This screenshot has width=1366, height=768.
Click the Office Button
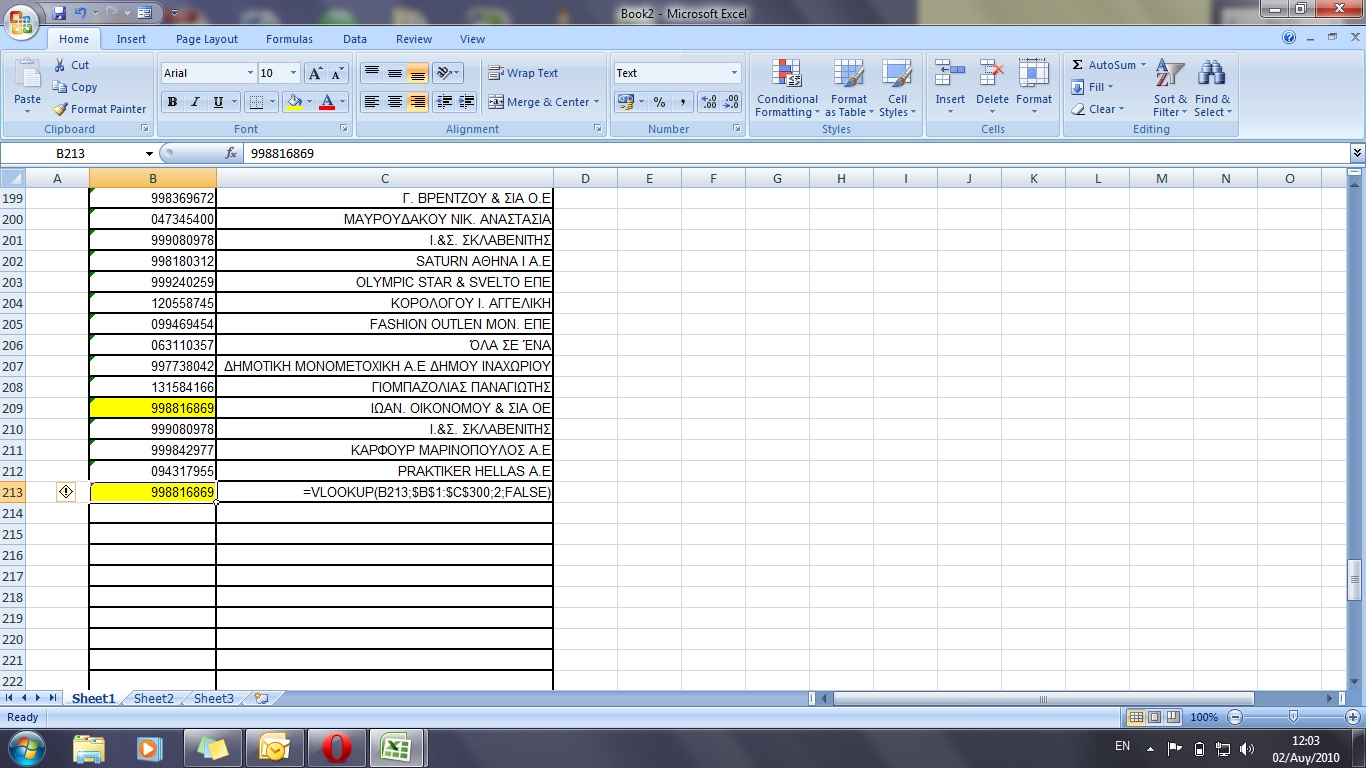pos(22,21)
